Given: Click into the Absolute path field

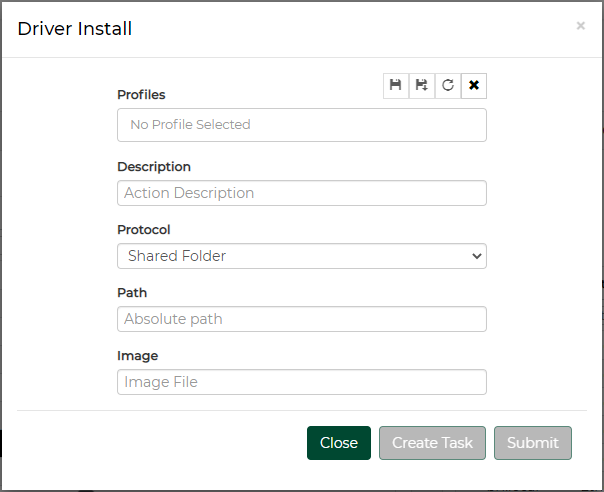Looking at the screenshot, I should 301,319.
